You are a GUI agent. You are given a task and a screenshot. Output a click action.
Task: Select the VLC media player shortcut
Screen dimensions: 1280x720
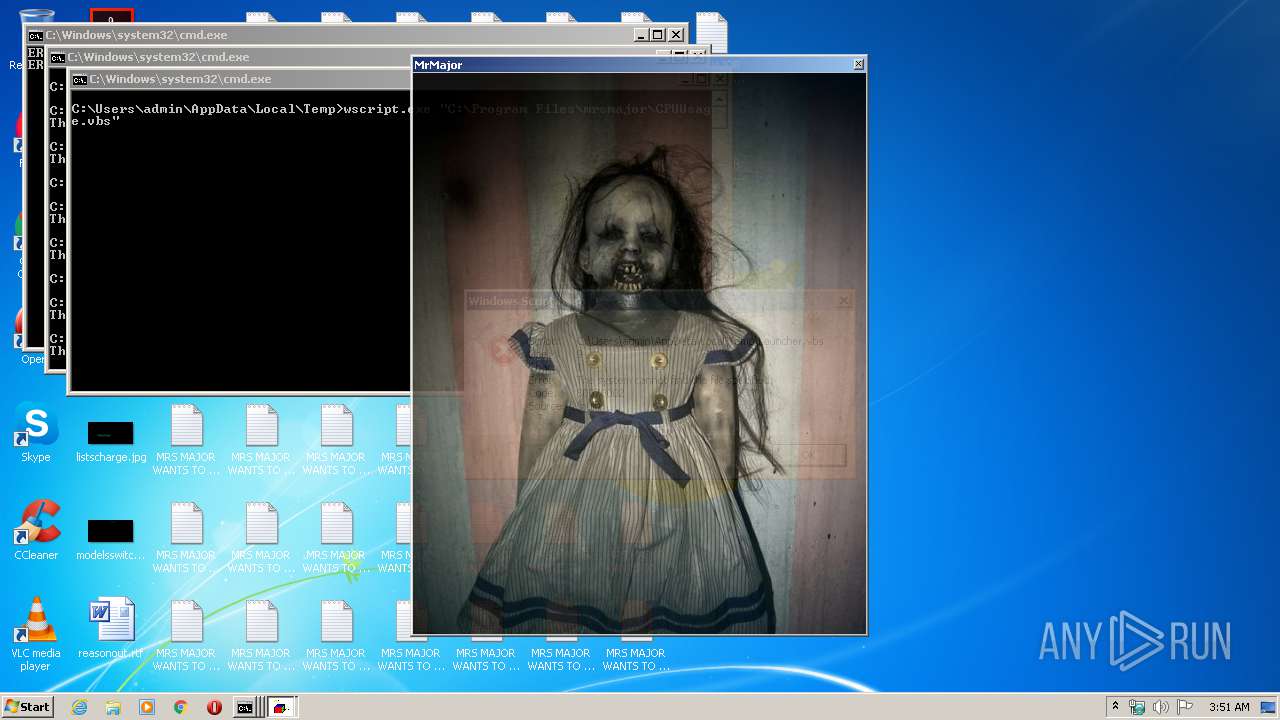36,635
